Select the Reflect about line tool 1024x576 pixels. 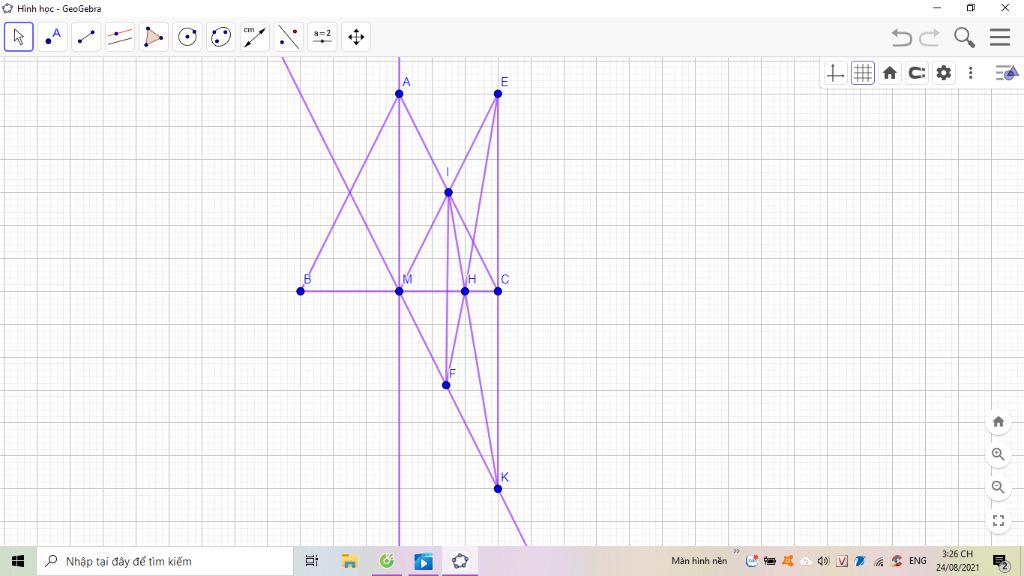click(x=289, y=37)
